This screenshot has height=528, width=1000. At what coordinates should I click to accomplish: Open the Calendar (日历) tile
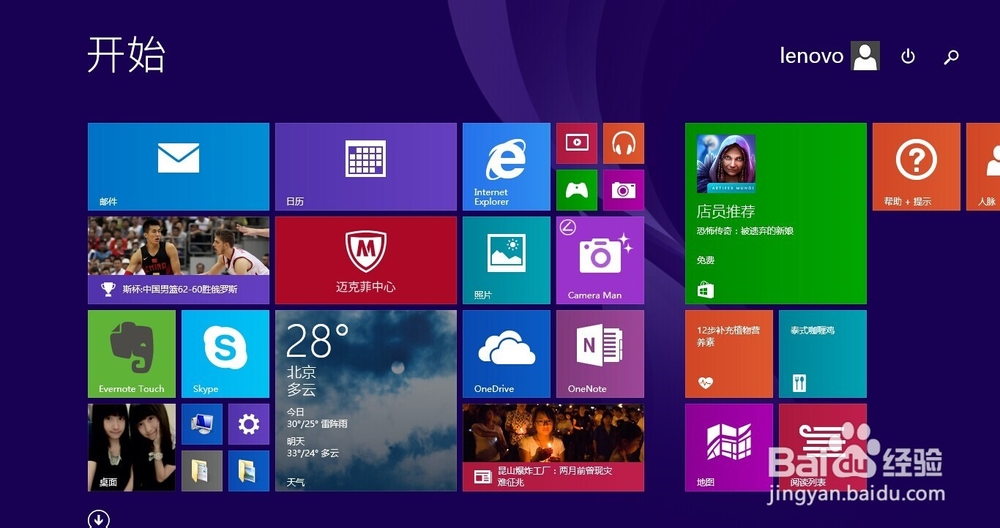[365, 166]
